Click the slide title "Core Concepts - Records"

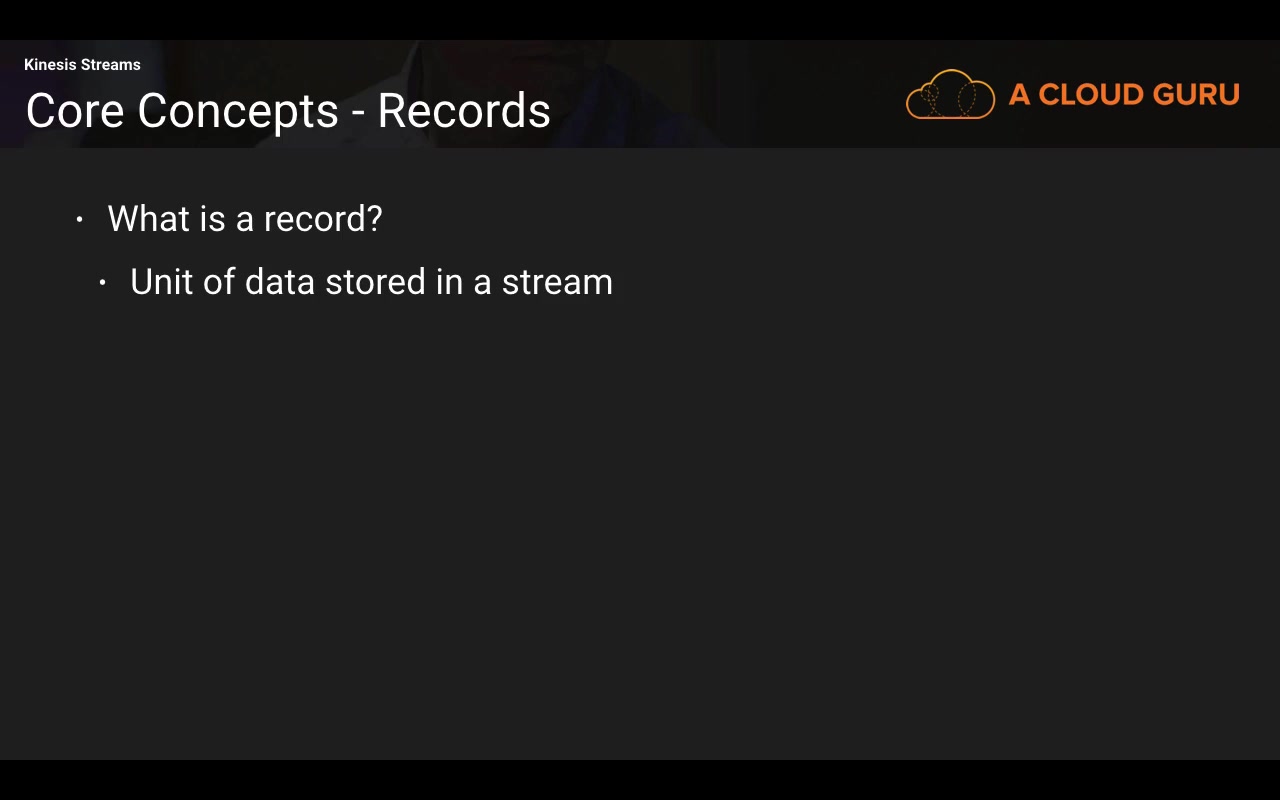(x=288, y=110)
